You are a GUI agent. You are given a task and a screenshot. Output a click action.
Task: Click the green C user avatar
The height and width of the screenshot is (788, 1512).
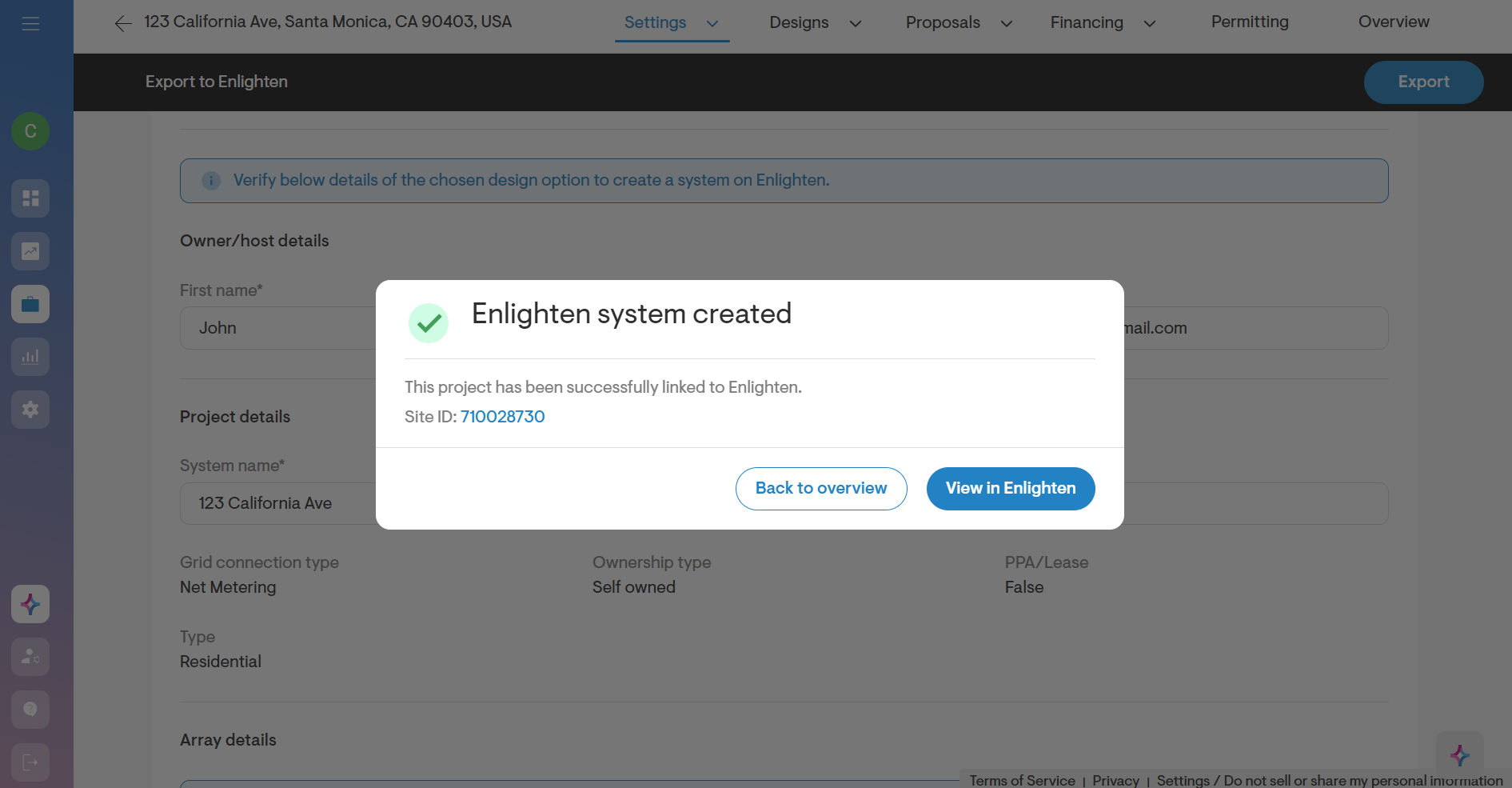click(x=30, y=131)
